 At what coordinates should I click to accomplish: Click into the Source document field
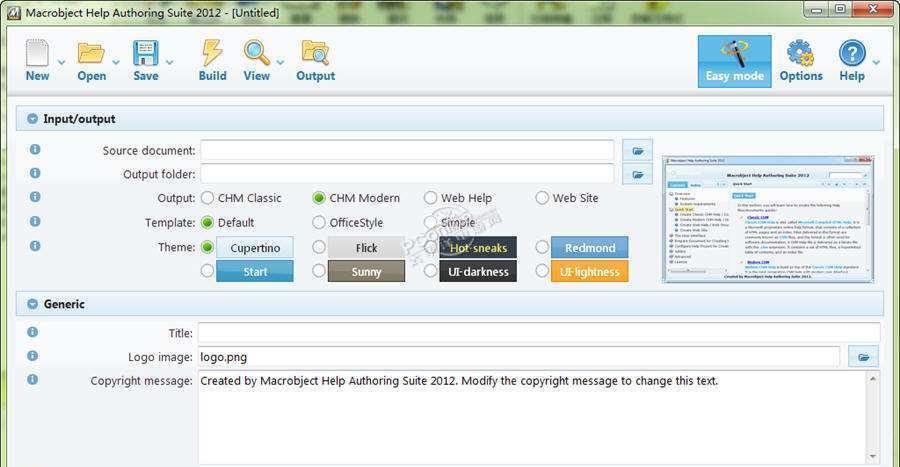pyautogui.click(x=407, y=150)
